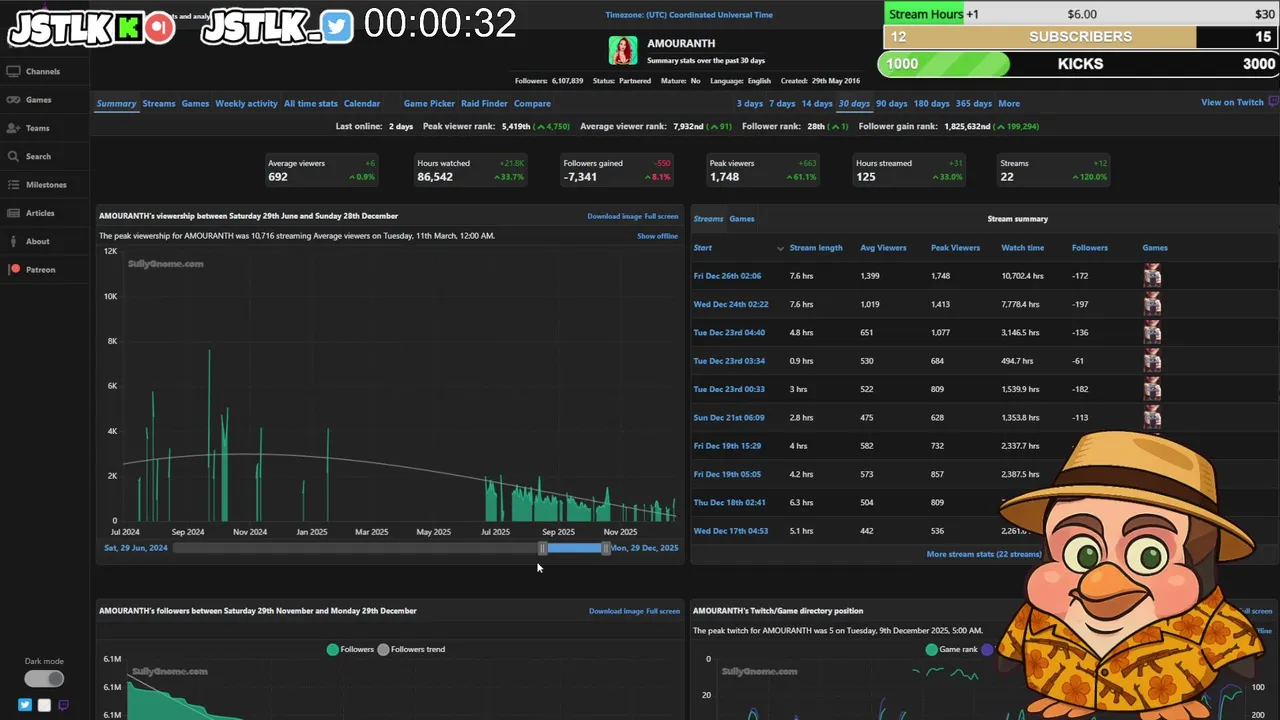The height and width of the screenshot is (720, 1280).
Task: Sort stream table by the Start column arrow
Action: click(780, 248)
